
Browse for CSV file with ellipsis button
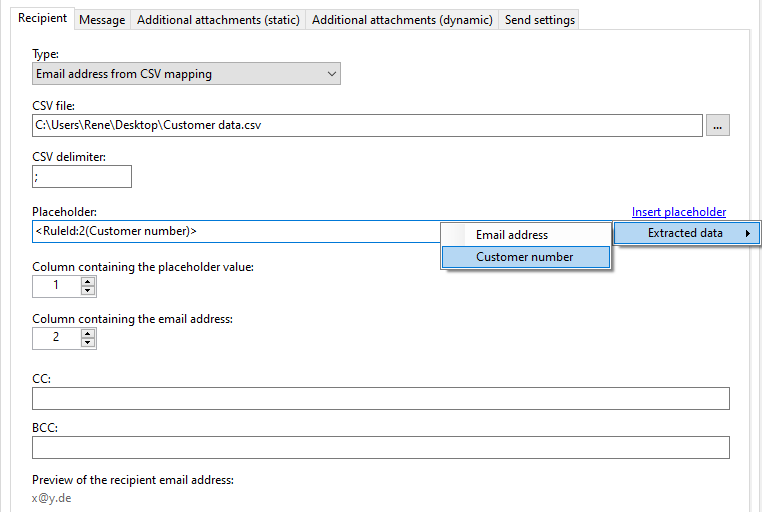click(718, 125)
